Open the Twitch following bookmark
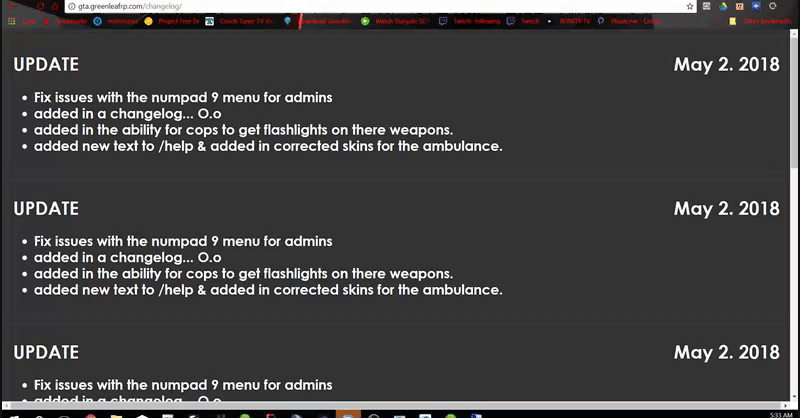This screenshot has height=418, width=800. (470, 21)
